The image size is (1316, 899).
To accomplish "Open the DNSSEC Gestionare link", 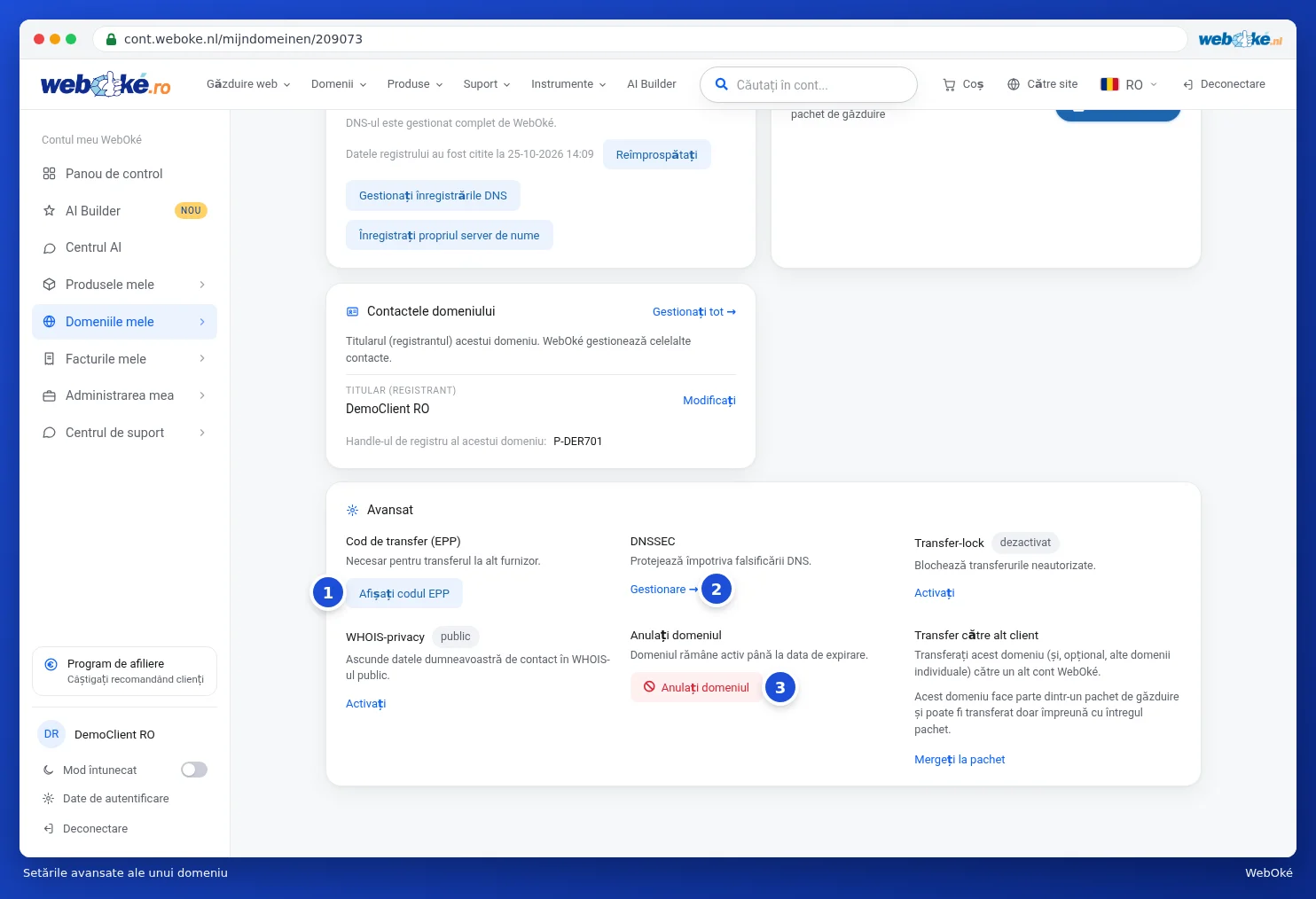I will (664, 590).
